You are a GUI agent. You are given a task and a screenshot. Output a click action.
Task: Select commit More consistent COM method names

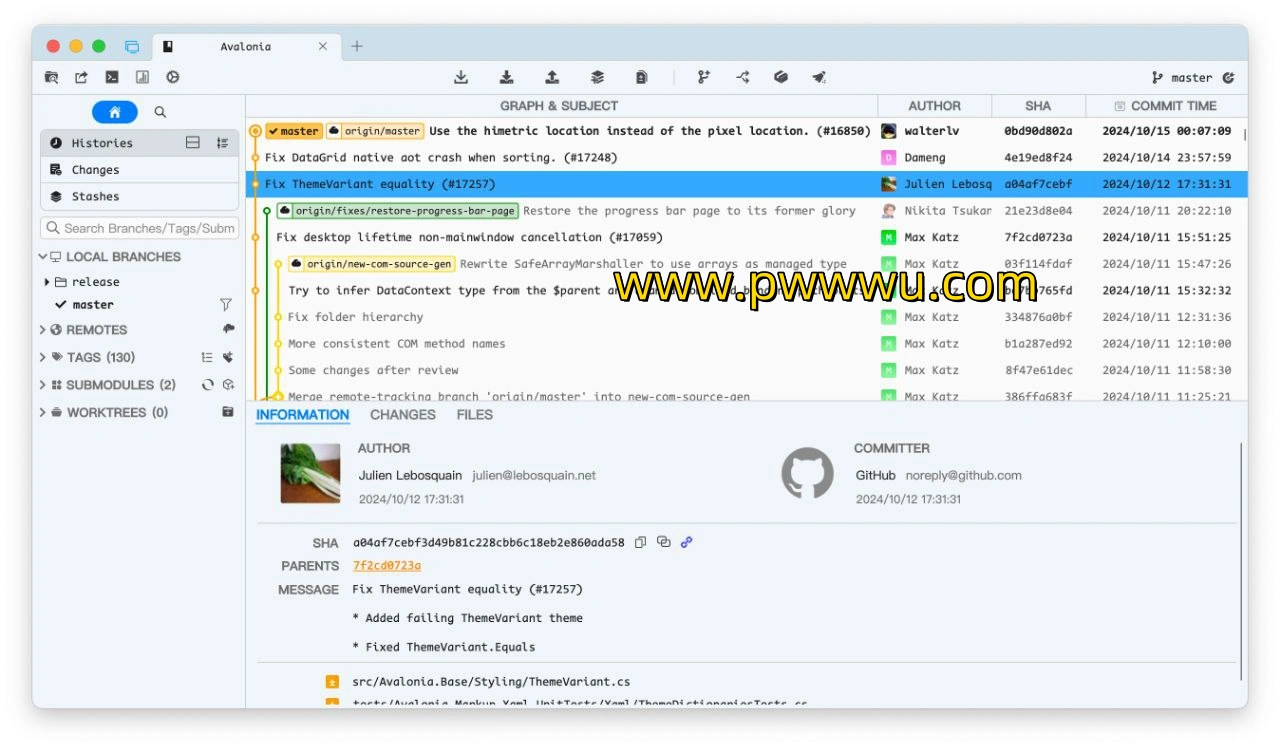pyautogui.click(x=746, y=343)
